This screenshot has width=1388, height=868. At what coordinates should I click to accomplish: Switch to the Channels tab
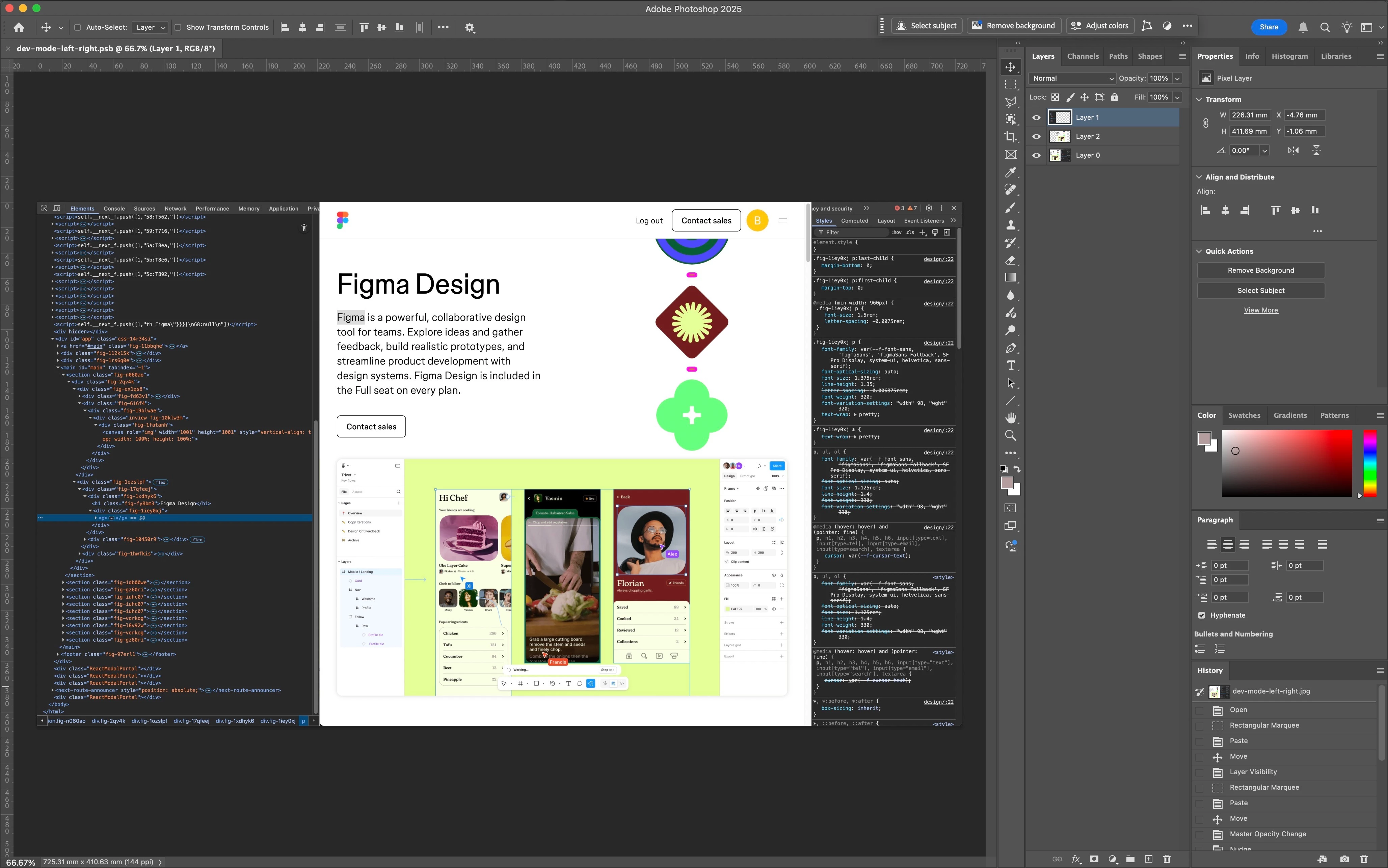point(1083,56)
